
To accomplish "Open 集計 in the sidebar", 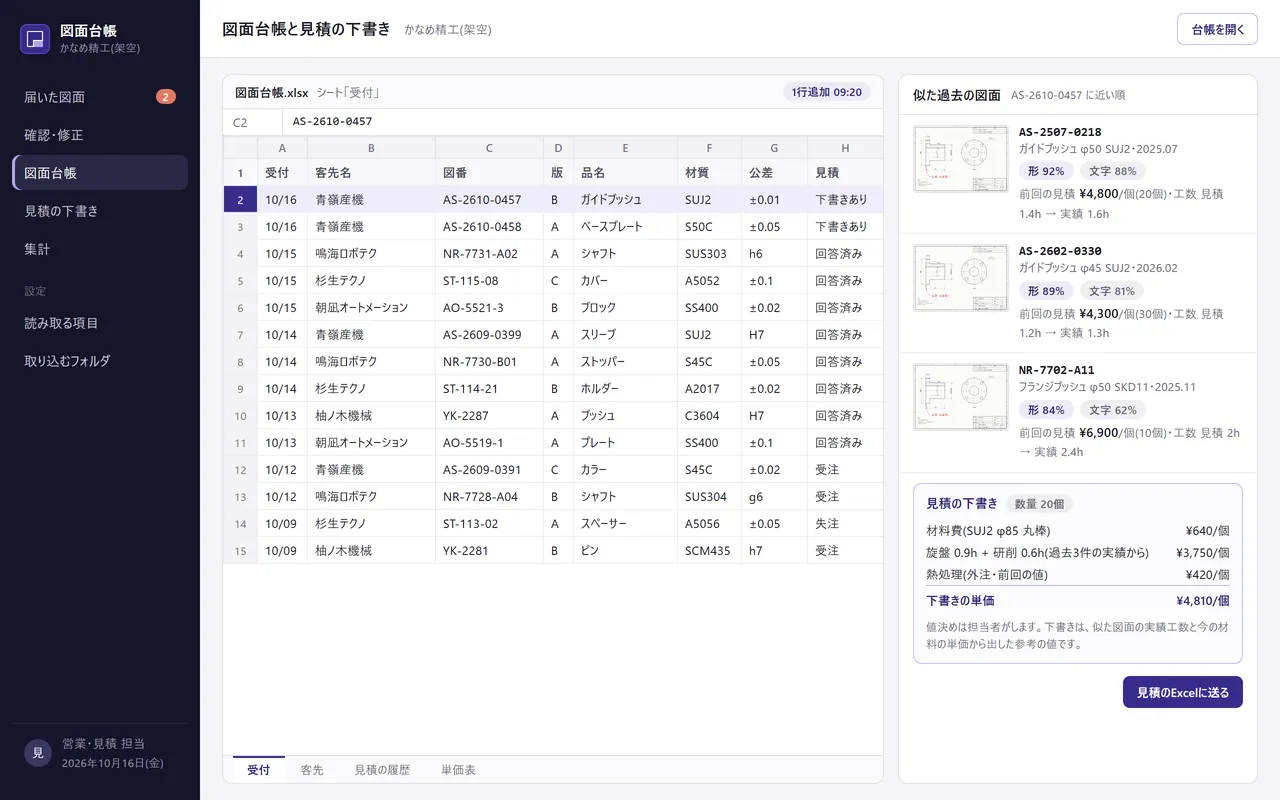I will (x=100, y=249).
